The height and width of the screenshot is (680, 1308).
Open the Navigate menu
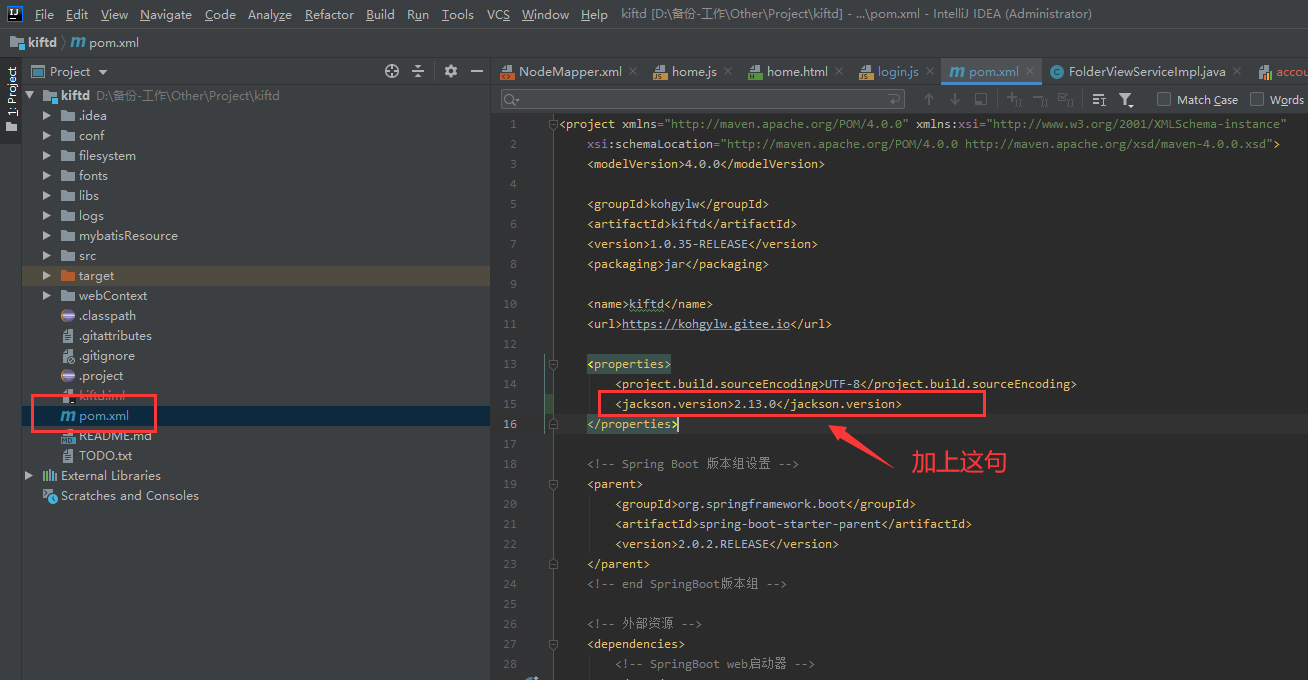pyautogui.click(x=166, y=14)
